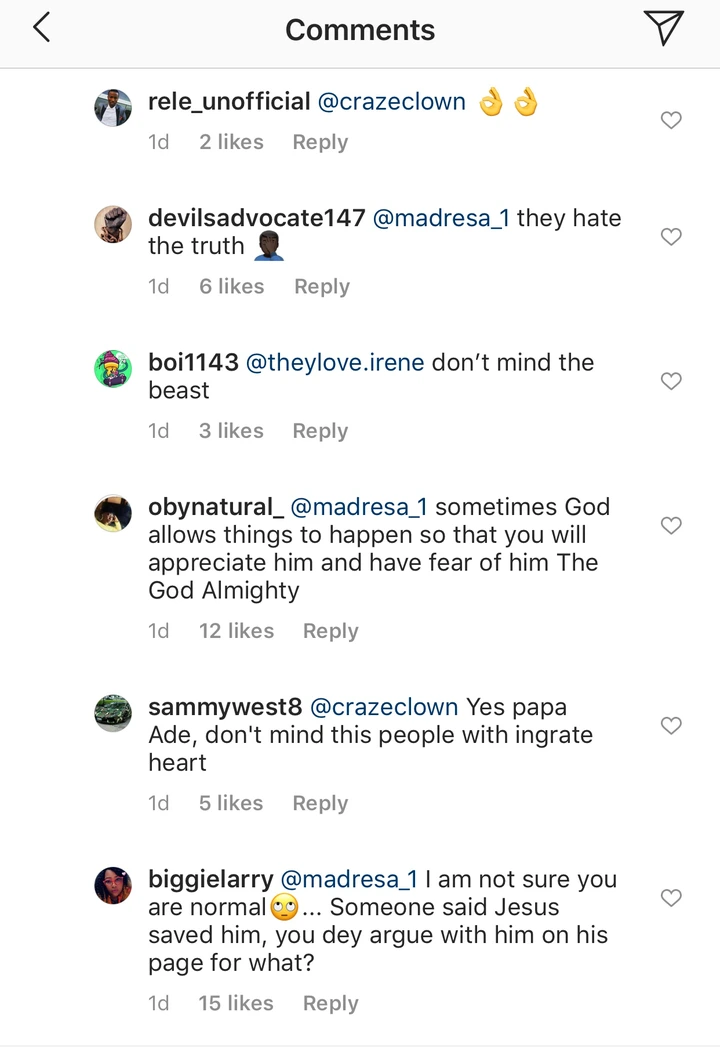View who liked obynatural_'s comment, 12 likes

click(x=236, y=631)
